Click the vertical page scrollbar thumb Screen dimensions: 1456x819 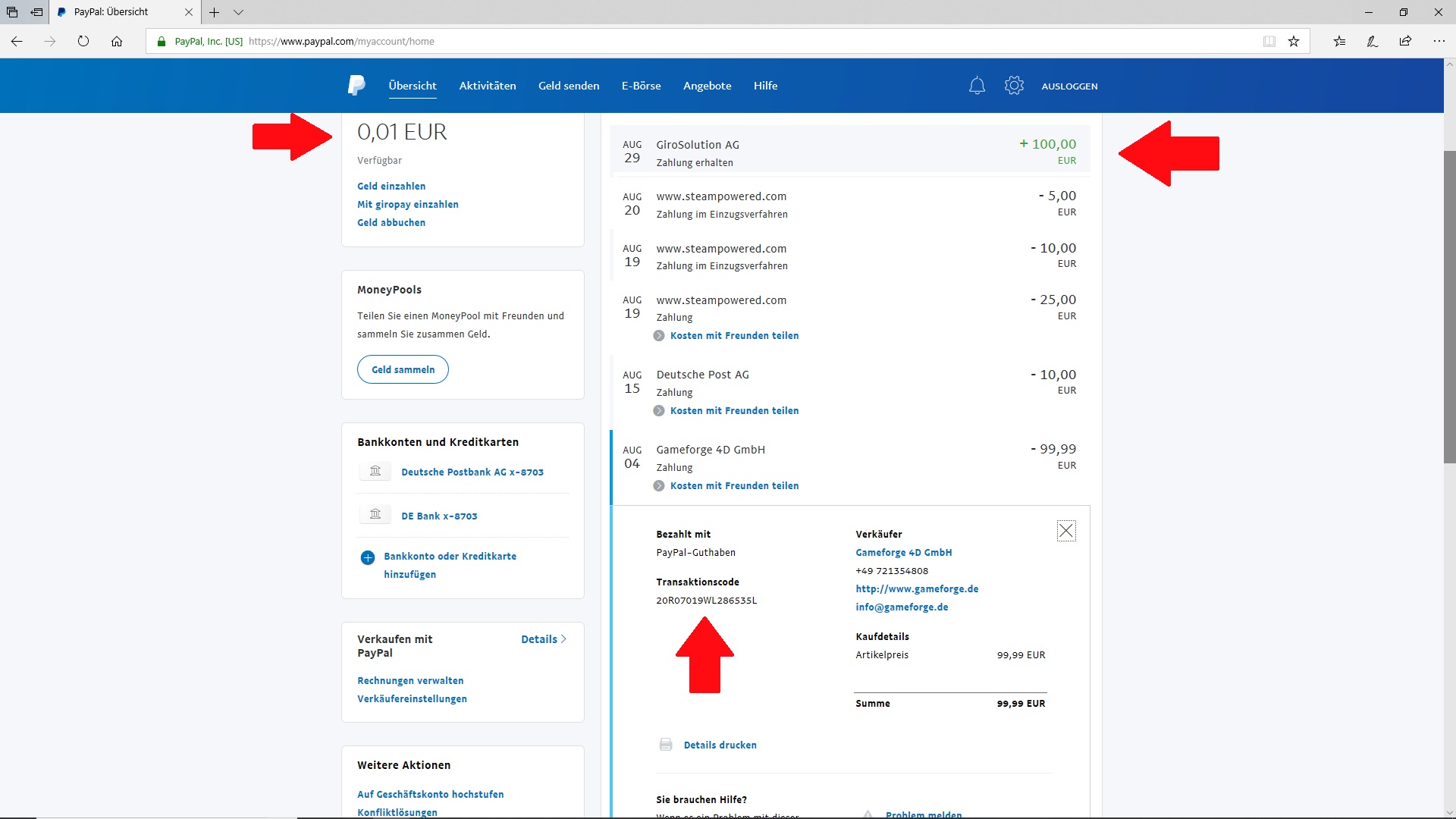(x=1449, y=306)
